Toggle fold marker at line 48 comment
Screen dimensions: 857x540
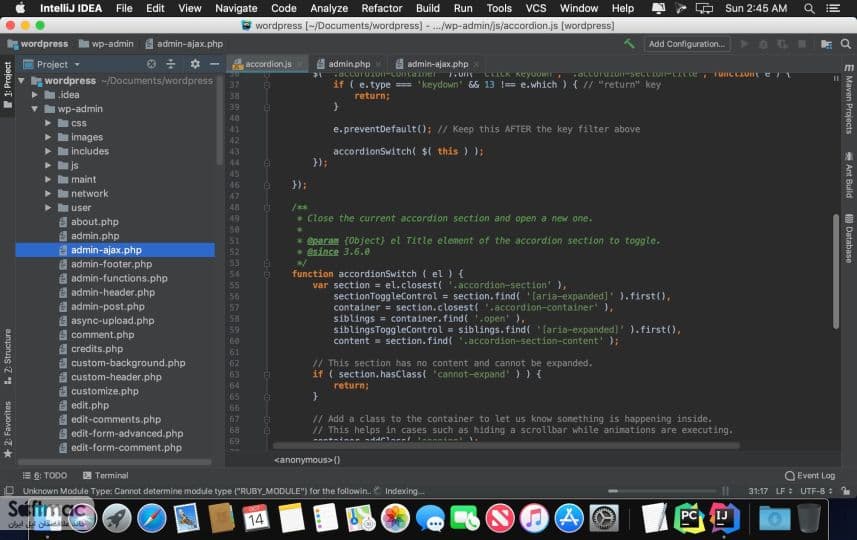pos(267,207)
